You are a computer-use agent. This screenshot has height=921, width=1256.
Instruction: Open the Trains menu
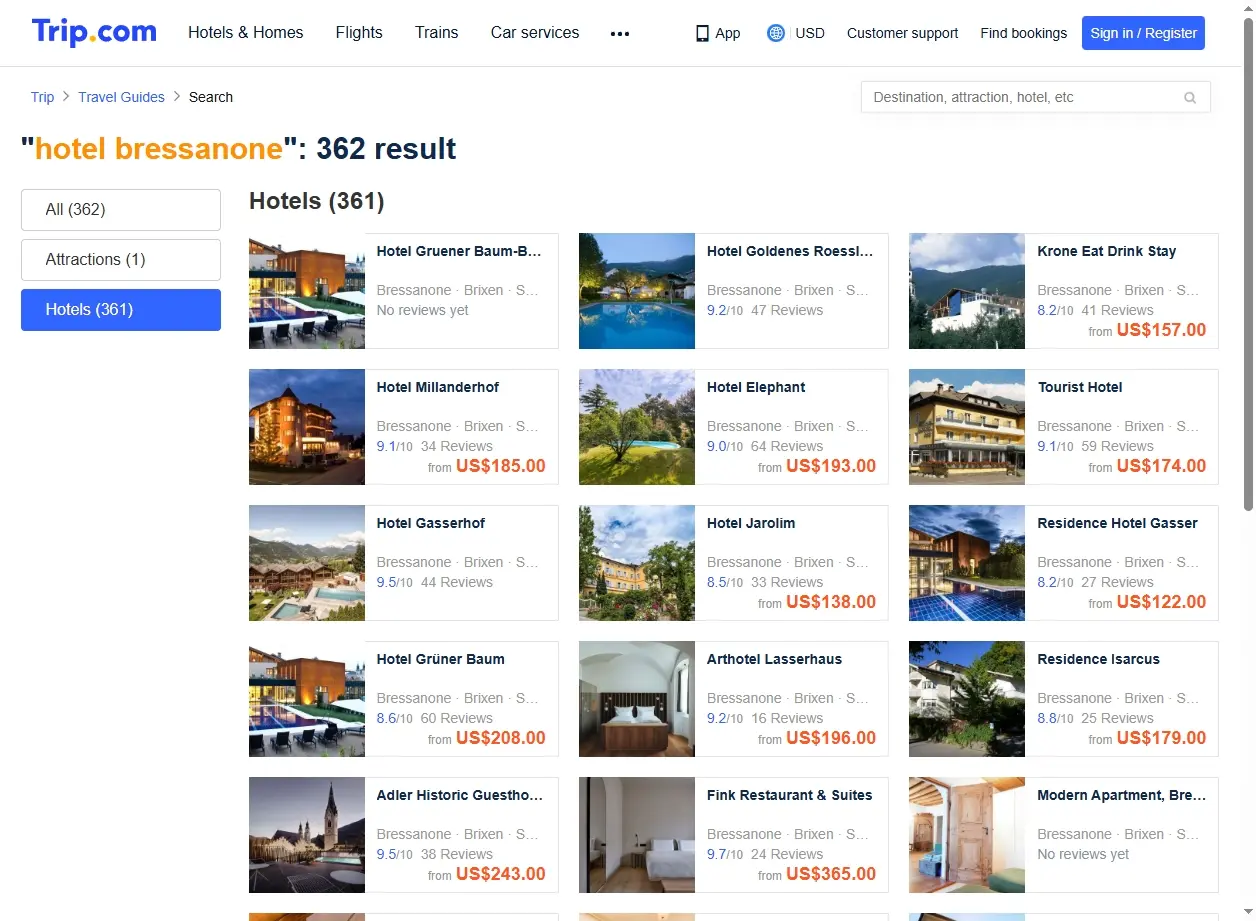pyautogui.click(x=437, y=32)
